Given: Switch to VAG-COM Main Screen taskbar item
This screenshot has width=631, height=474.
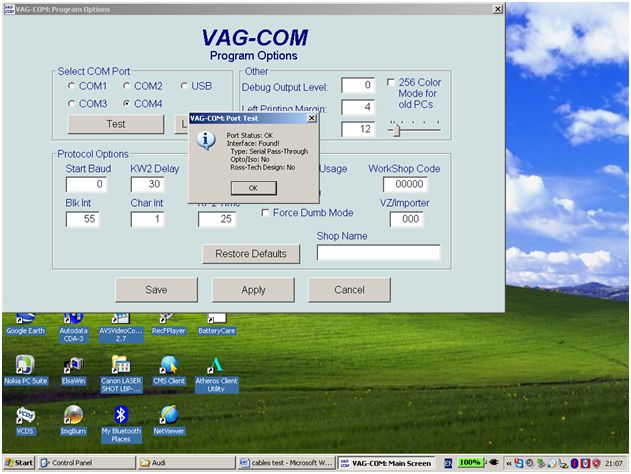Looking at the screenshot, I should 386,463.
